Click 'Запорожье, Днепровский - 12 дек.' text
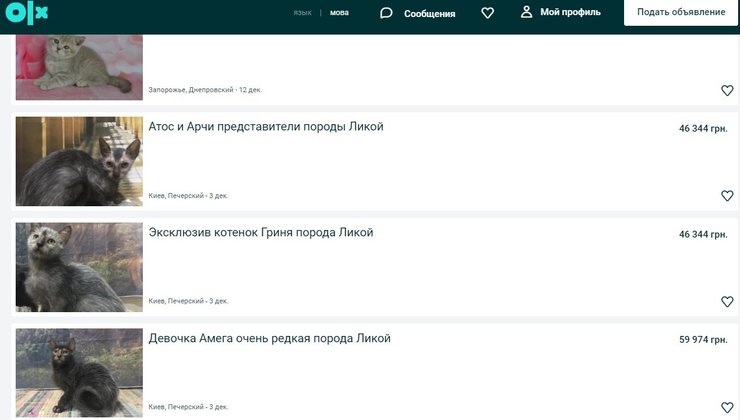740x420 pixels. [x=205, y=90]
